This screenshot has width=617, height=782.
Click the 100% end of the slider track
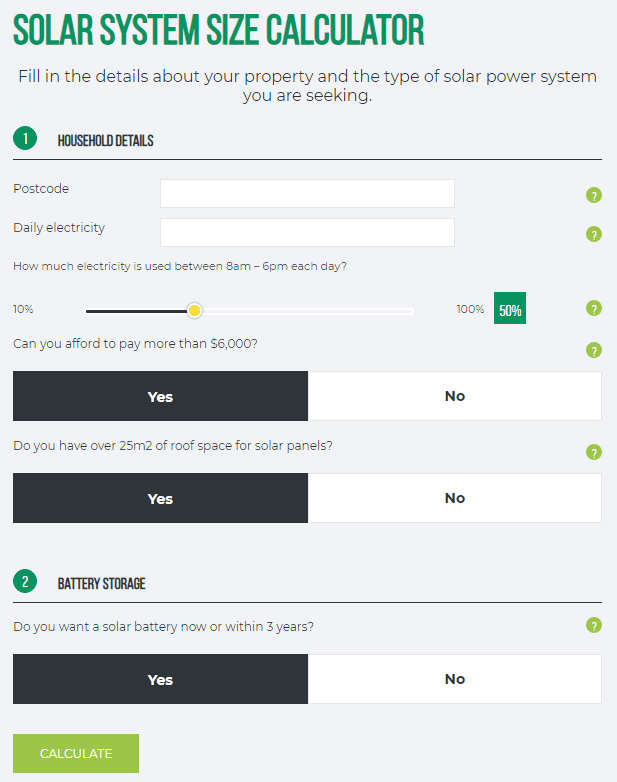click(412, 311)
